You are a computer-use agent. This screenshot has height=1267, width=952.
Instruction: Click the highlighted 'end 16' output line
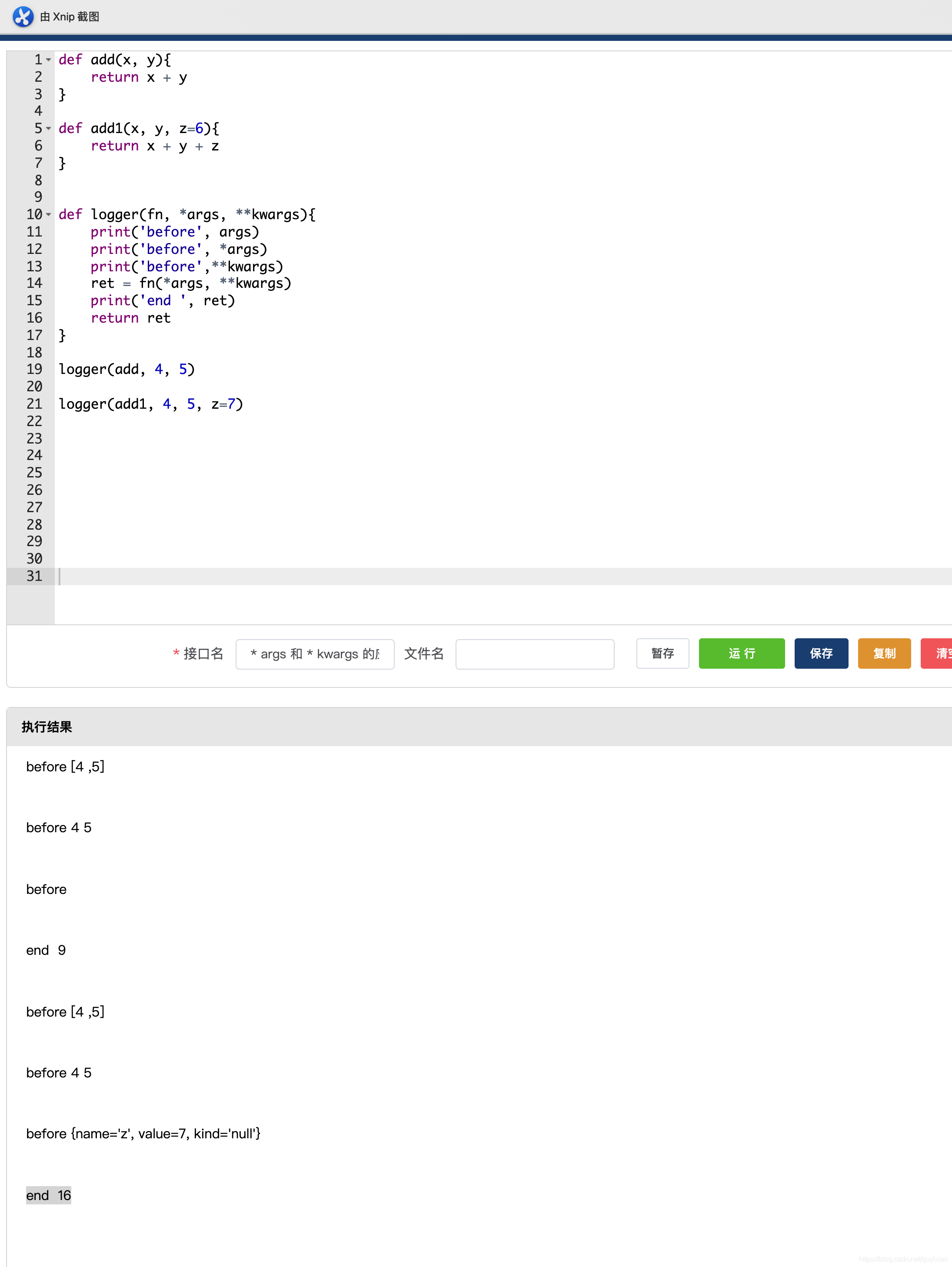click(49, 1195)
